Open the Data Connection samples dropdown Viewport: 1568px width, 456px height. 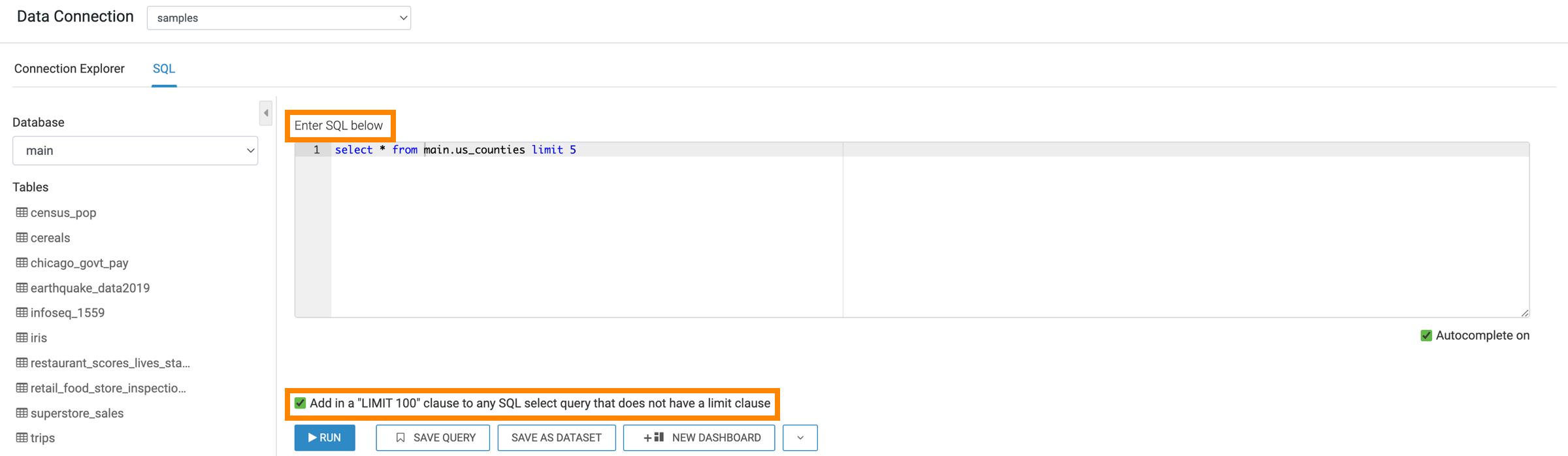278,18
